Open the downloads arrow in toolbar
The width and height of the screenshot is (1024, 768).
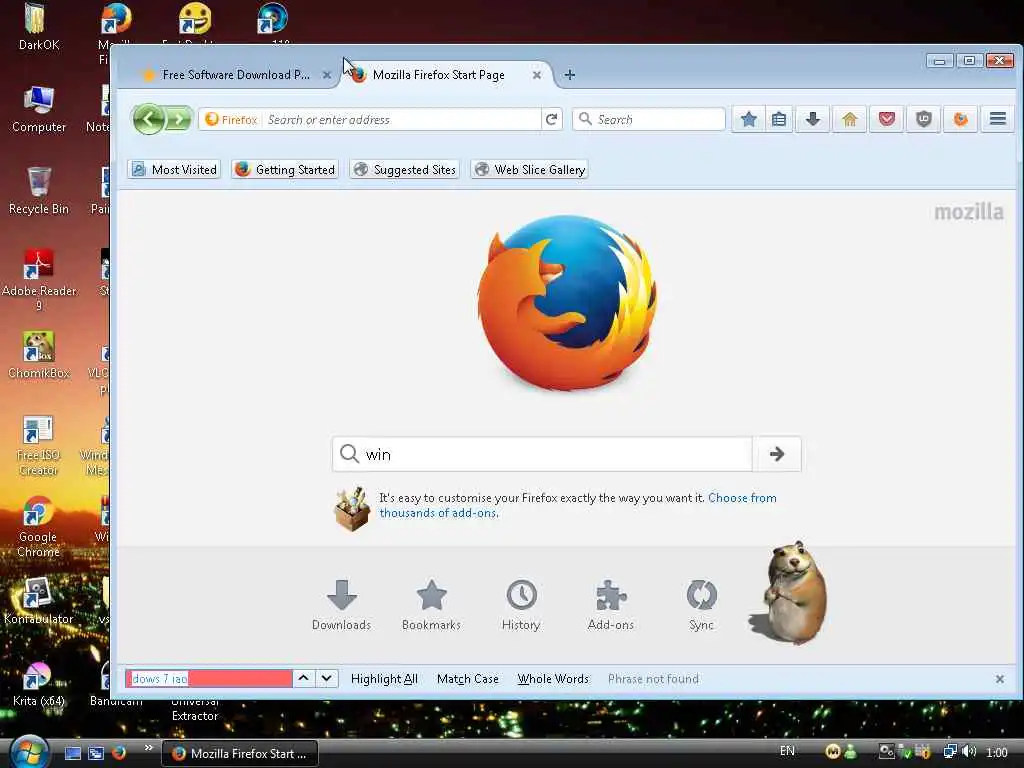813,120
